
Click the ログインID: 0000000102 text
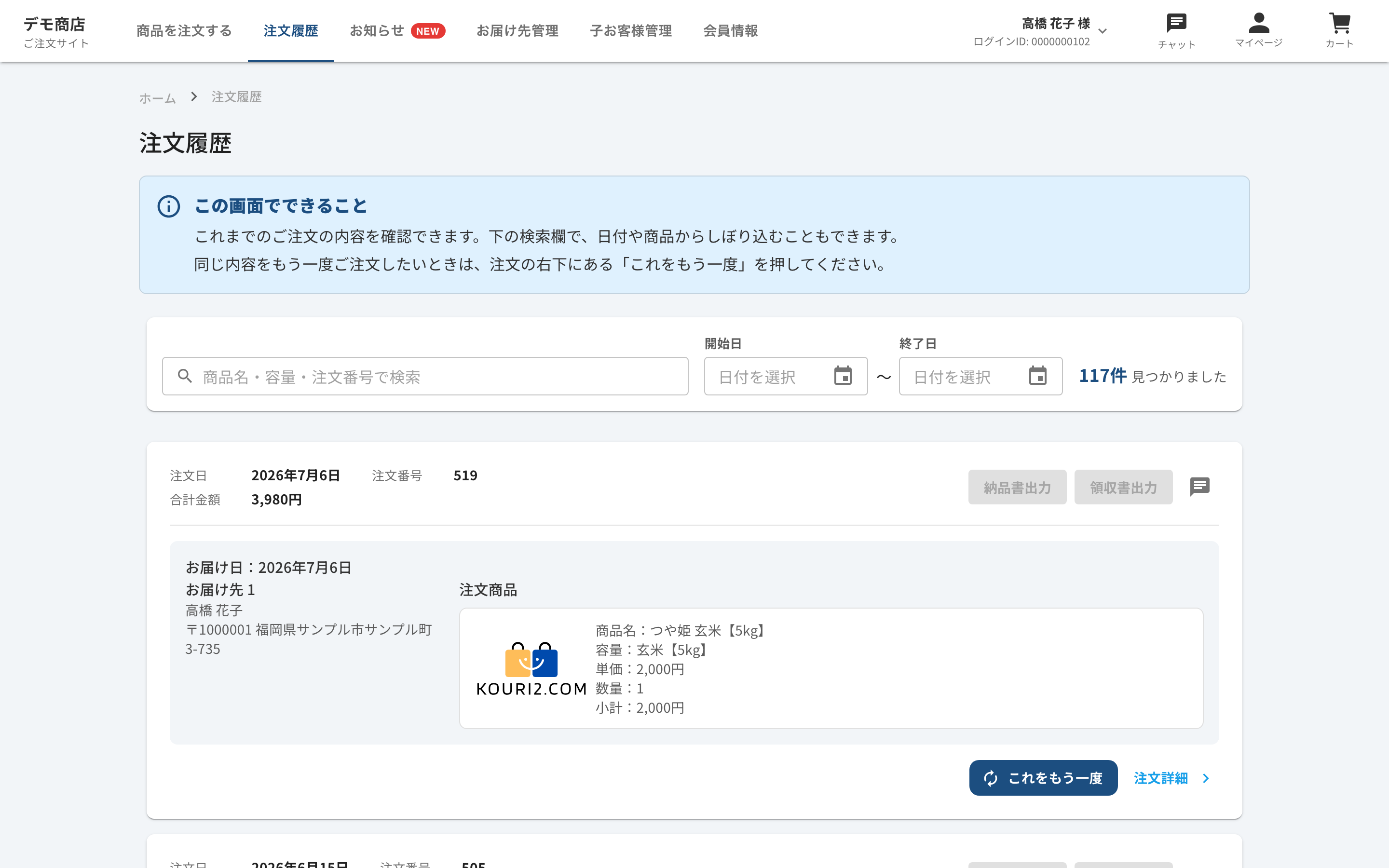pos(1032,42)
